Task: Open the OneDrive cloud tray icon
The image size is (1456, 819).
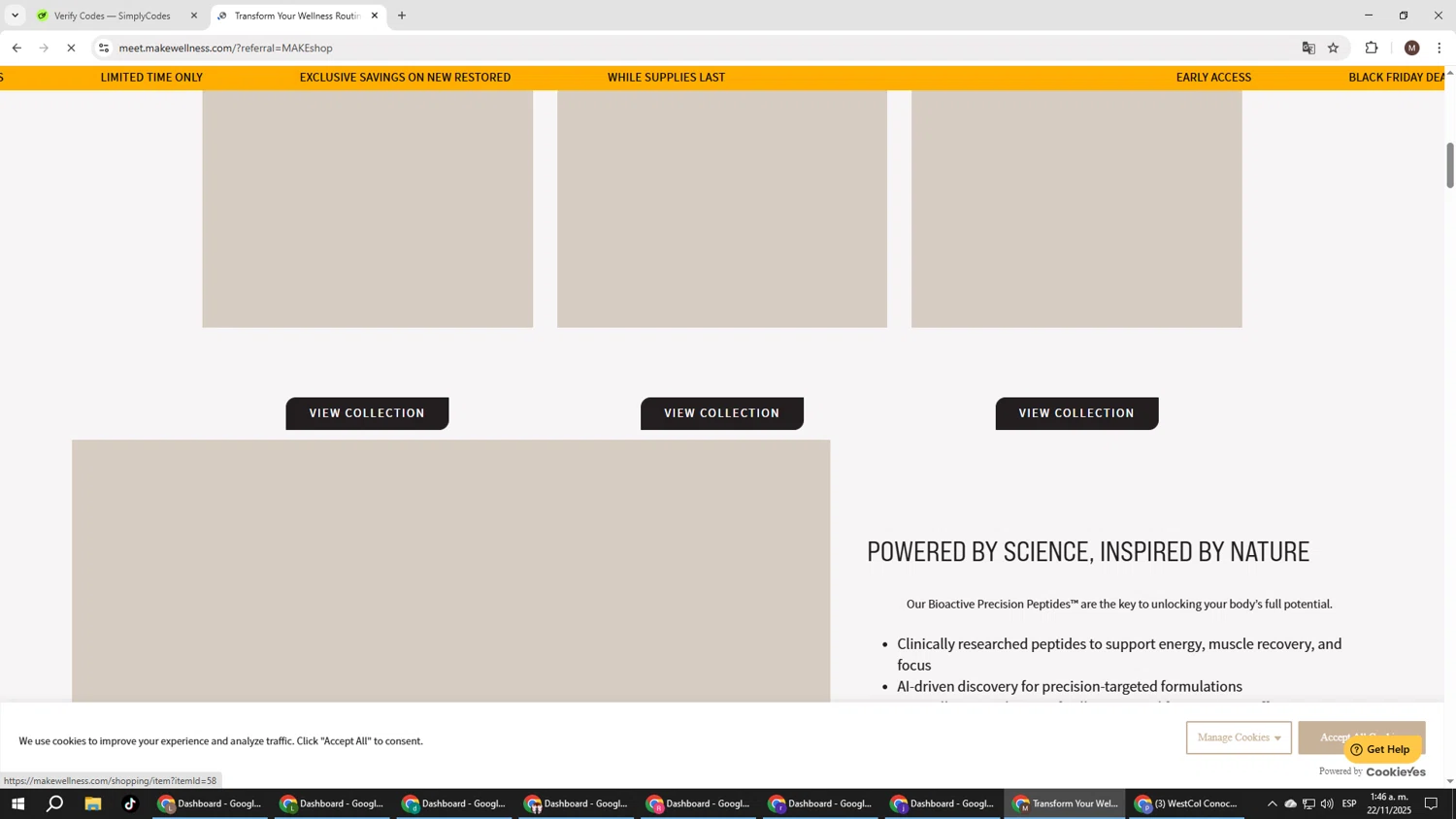Action: [1290, 803]
